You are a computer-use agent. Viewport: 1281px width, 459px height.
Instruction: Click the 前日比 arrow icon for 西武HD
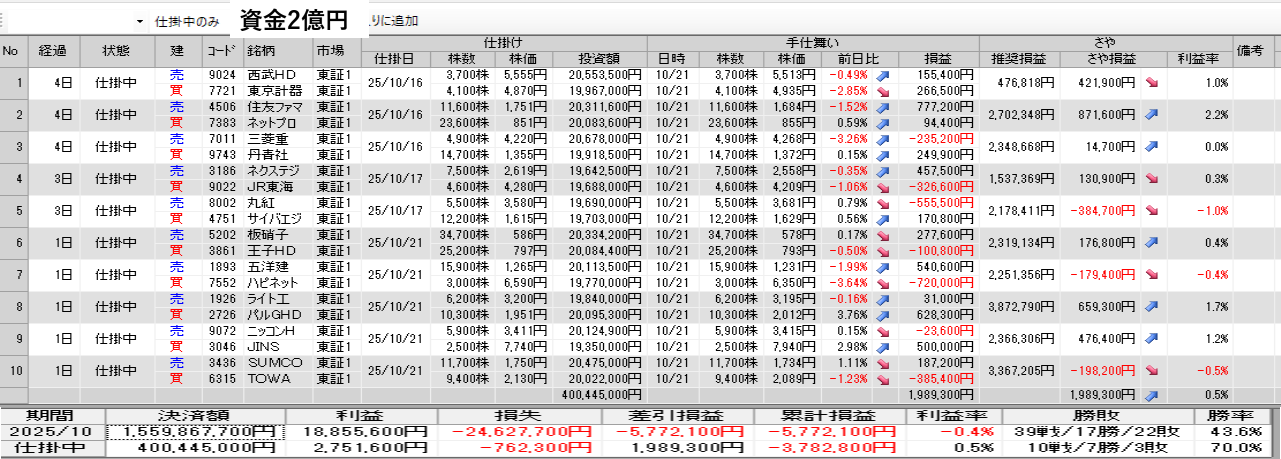tap(883, 75)
